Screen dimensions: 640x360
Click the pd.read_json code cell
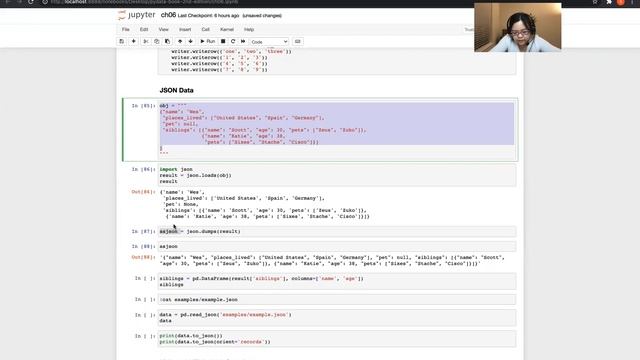[x=337, y=318]
